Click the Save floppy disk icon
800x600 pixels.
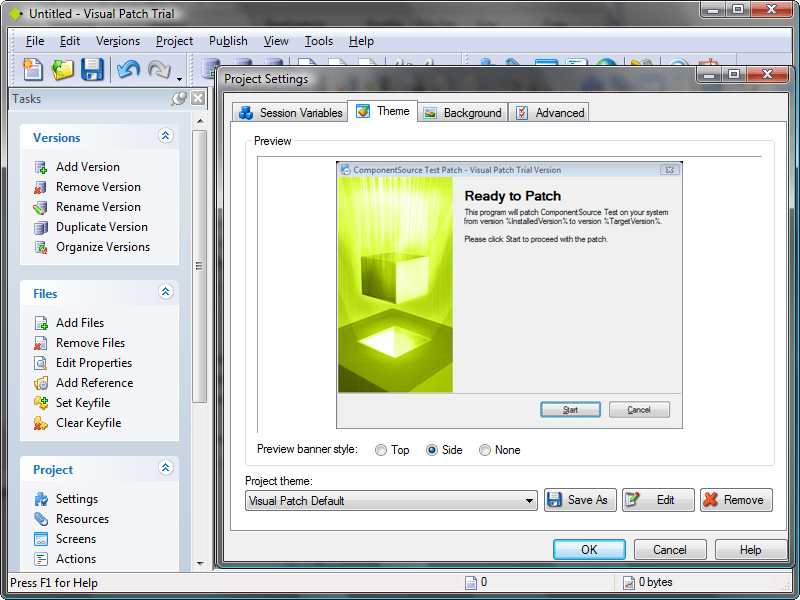point(93,69)
